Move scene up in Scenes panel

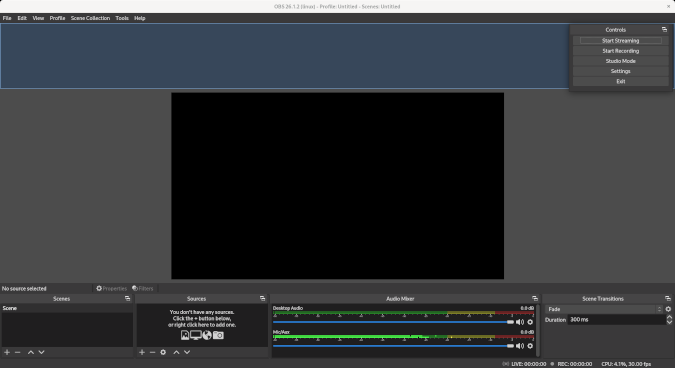(x=31, y=352)
